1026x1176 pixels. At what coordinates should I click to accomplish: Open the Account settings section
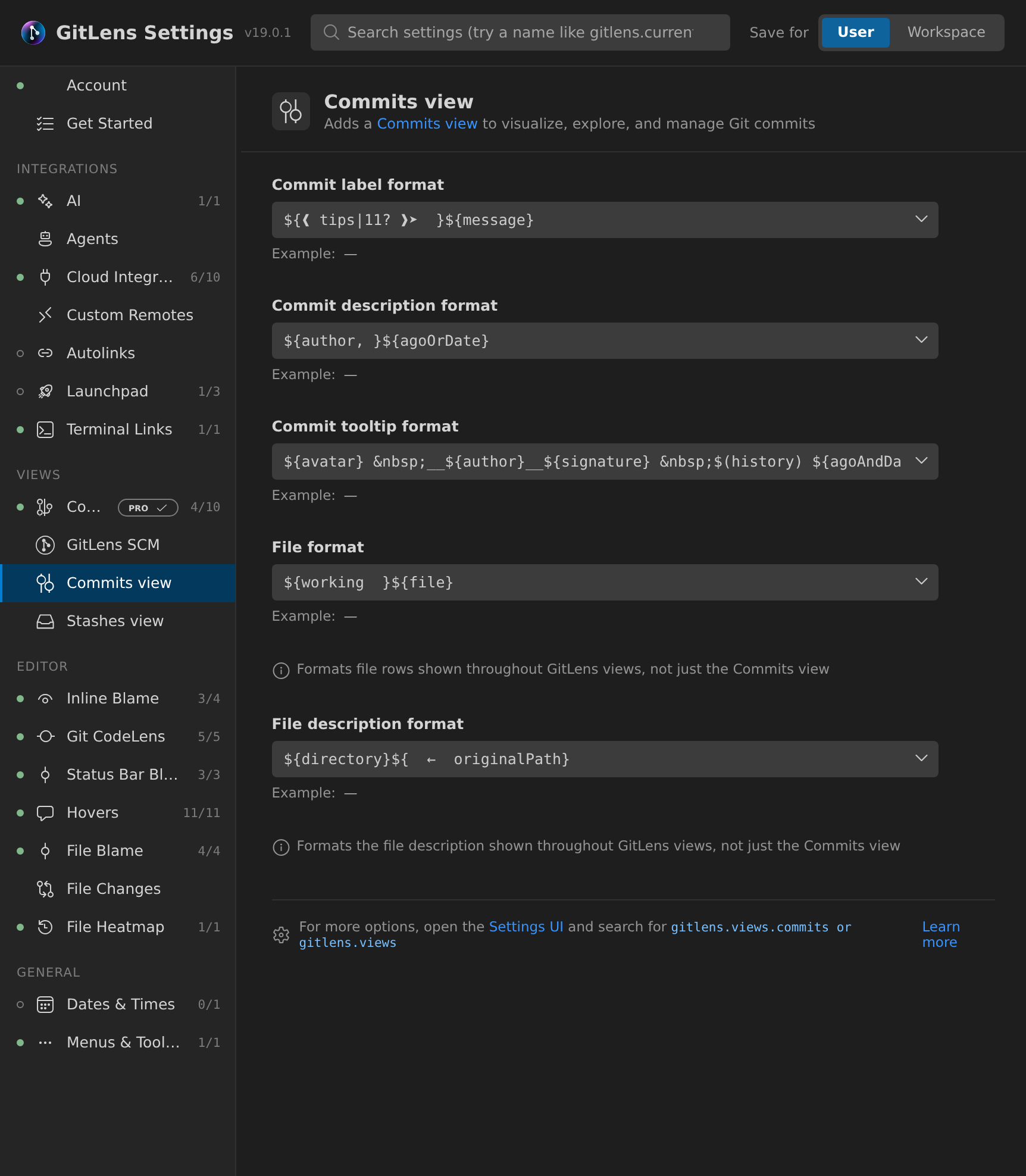coord(118,85)
